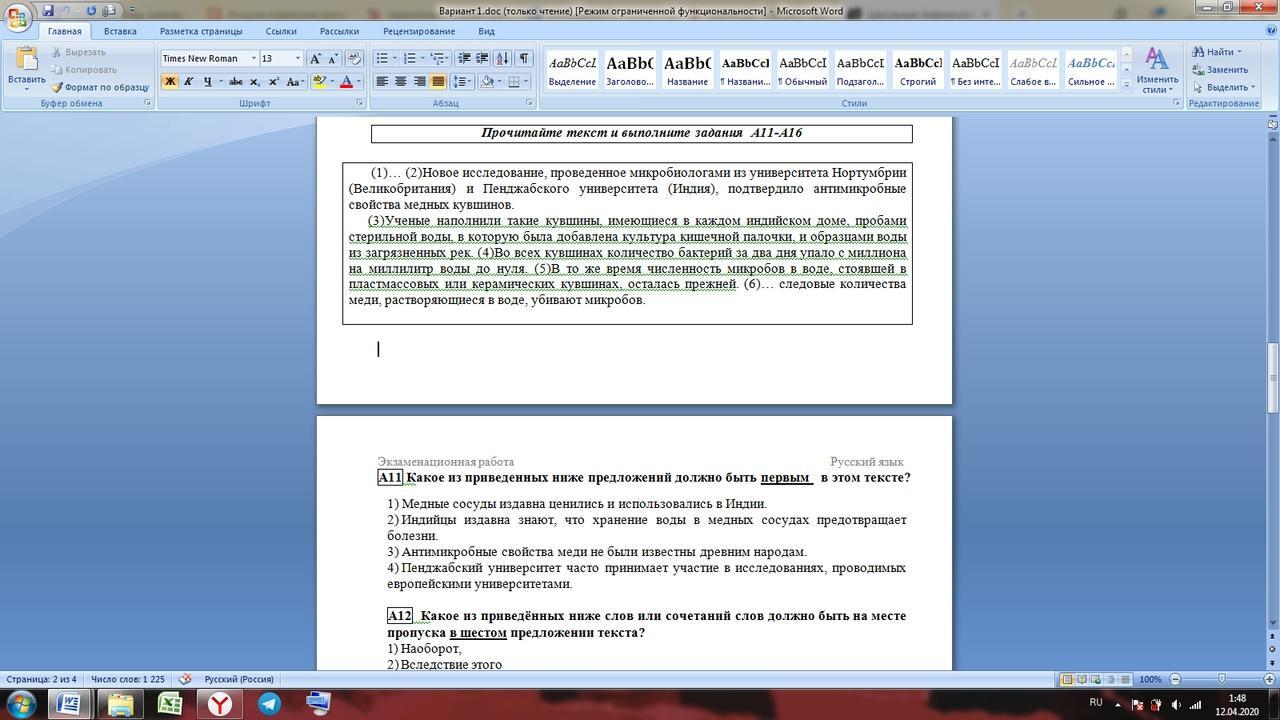This screenshot has width=1280, height=720.
Task: Open Telegram from the taskbar
Action: point(270,704)
